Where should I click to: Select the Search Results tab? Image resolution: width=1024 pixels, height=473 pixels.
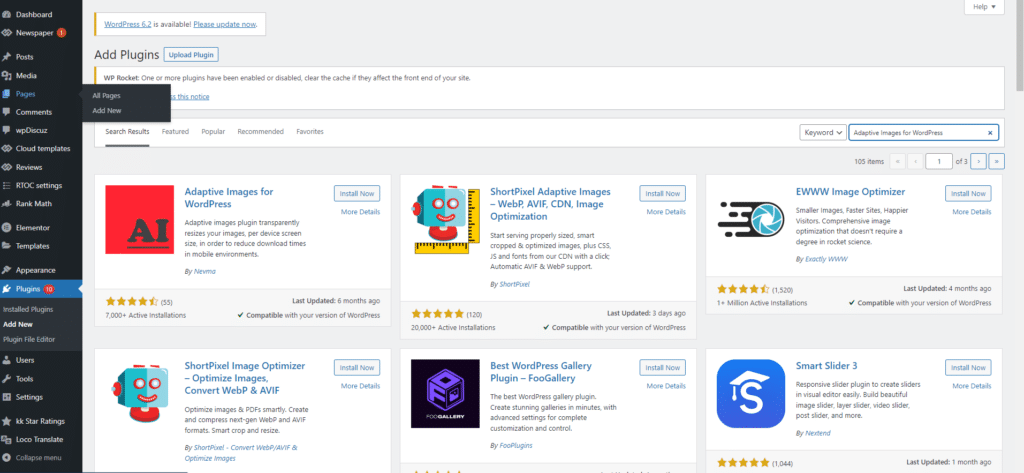[127, 131]
